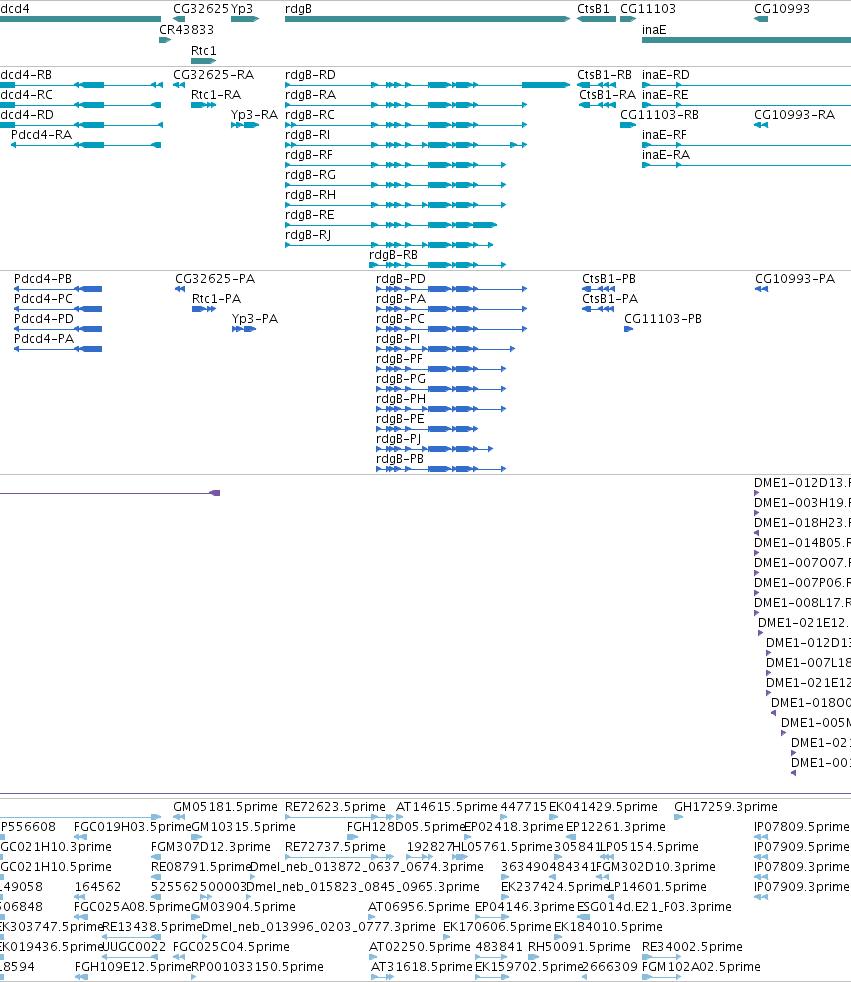The width and height of the screenshot is (851, 982).
Task: Open the CtsB1 gene label
Action: coord(593,9)
